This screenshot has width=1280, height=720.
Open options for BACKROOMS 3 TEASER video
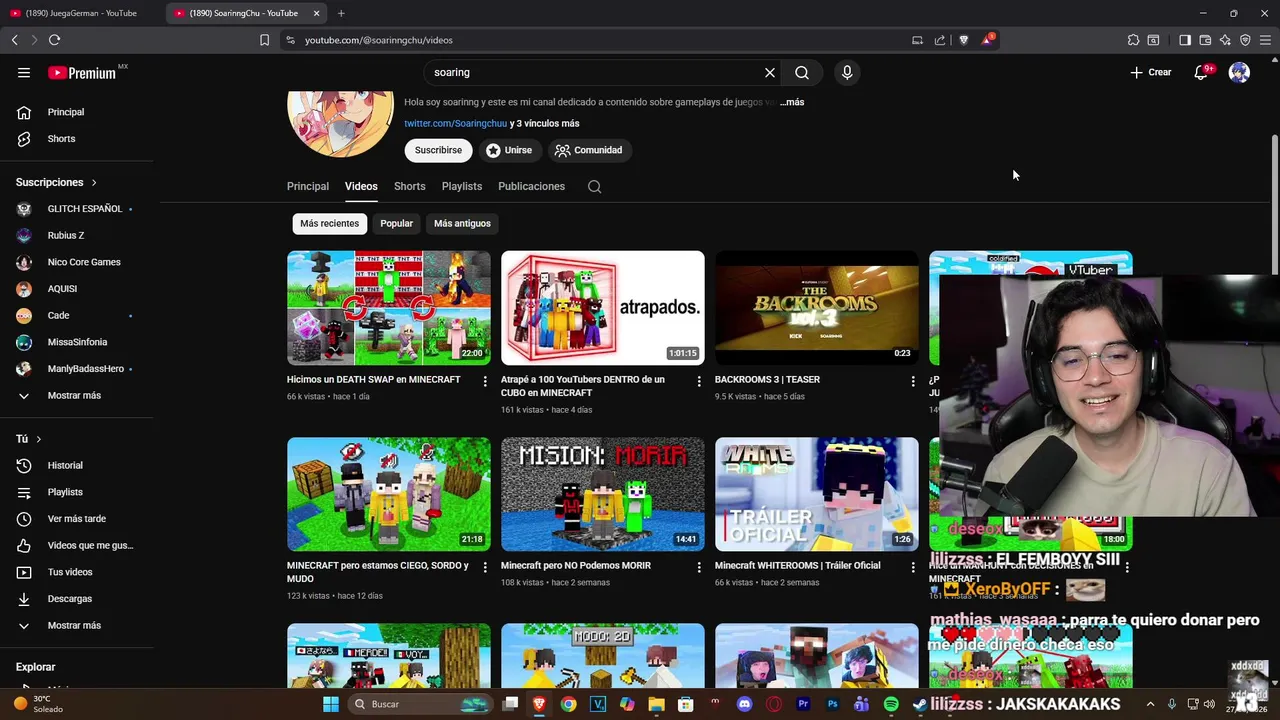point(912,381)
